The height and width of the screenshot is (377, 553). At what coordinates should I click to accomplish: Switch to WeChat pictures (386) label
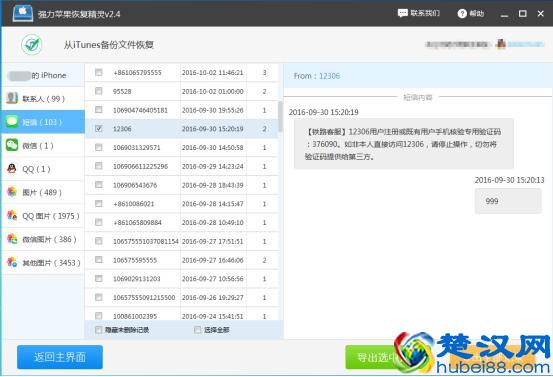pyautogui.click(x=49, y=239)
